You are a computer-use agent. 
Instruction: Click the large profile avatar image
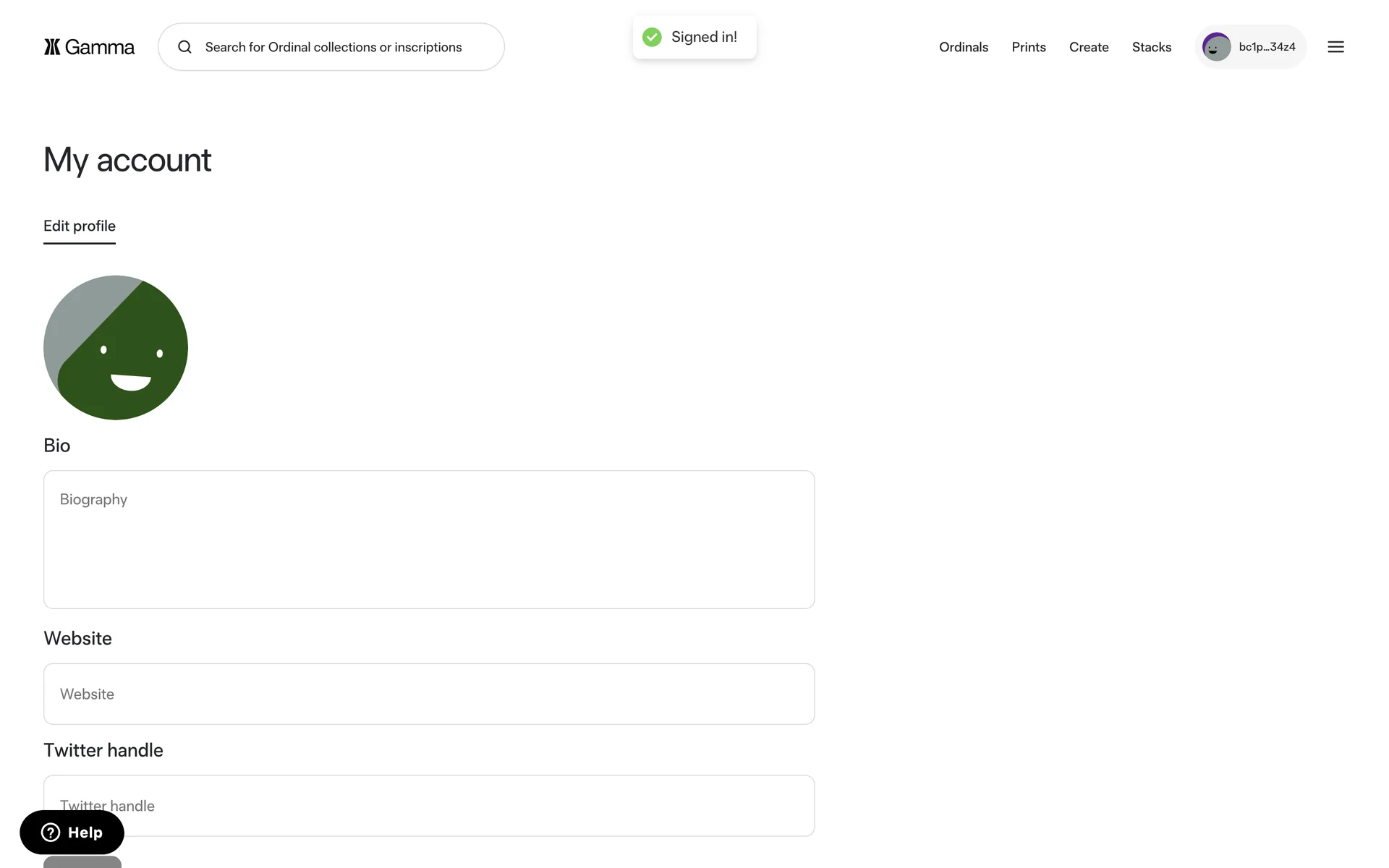click(116, 347)
